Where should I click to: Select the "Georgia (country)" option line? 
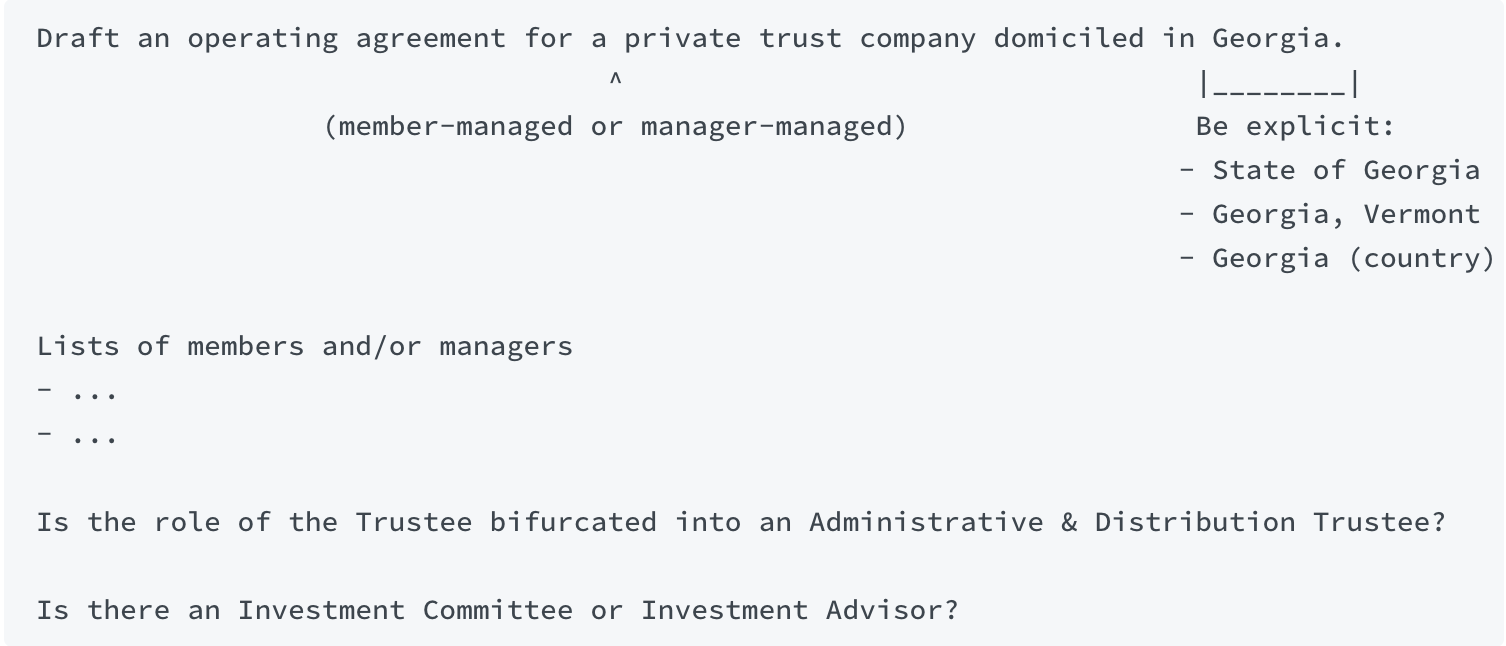pos(1337,259)
